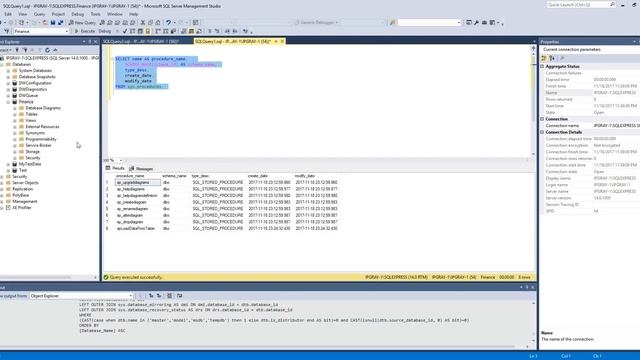The height and width of the screenshot is (360, 640).
Task: Click the Paste icon in the toolbar
Action: (x=158, y=22)
